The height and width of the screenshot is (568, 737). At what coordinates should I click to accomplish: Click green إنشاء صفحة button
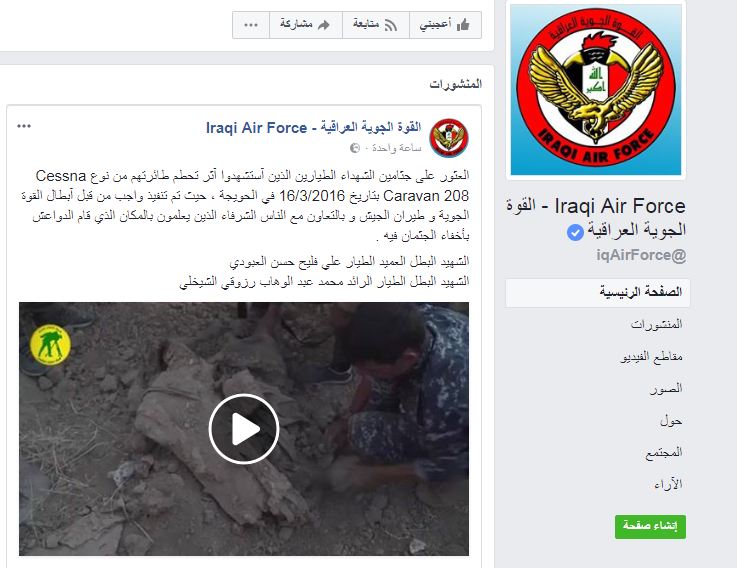650,527
